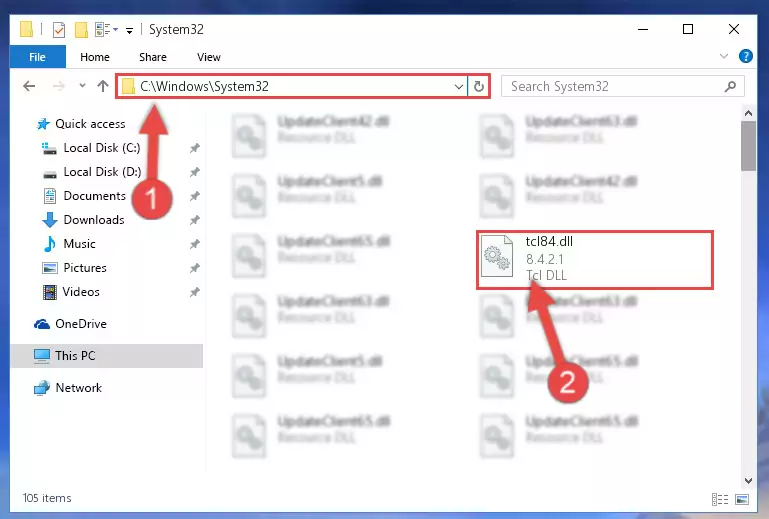Go up one folder level
The width and height of the screenshot is (769, 519).
103,86
